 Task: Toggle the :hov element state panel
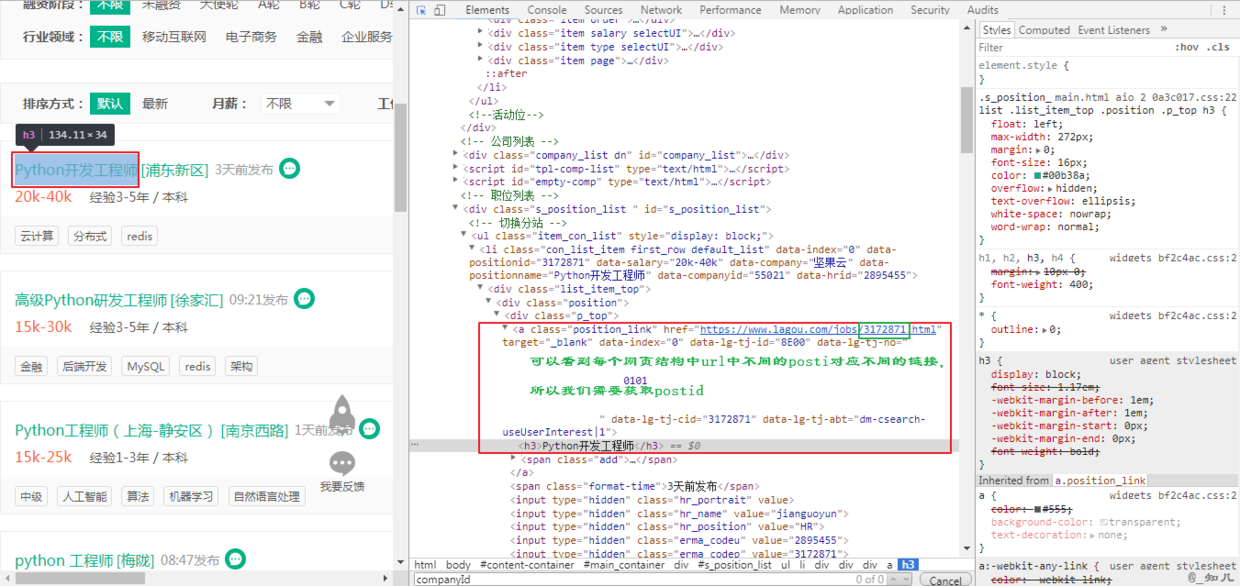pos(1186,47)
